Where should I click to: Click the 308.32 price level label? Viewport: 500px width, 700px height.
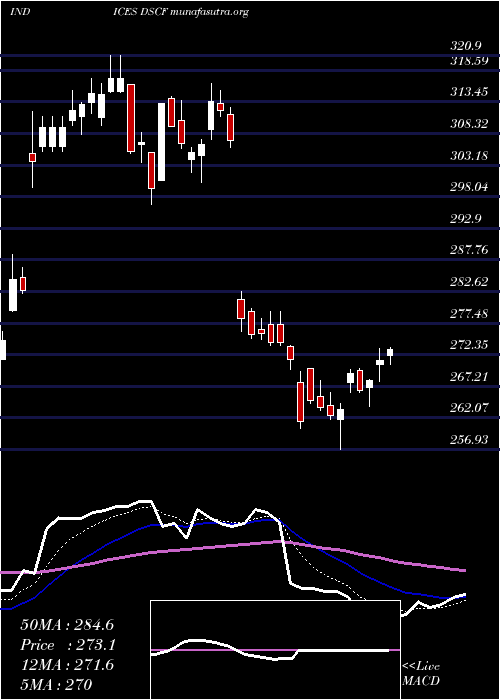point(469,124)
